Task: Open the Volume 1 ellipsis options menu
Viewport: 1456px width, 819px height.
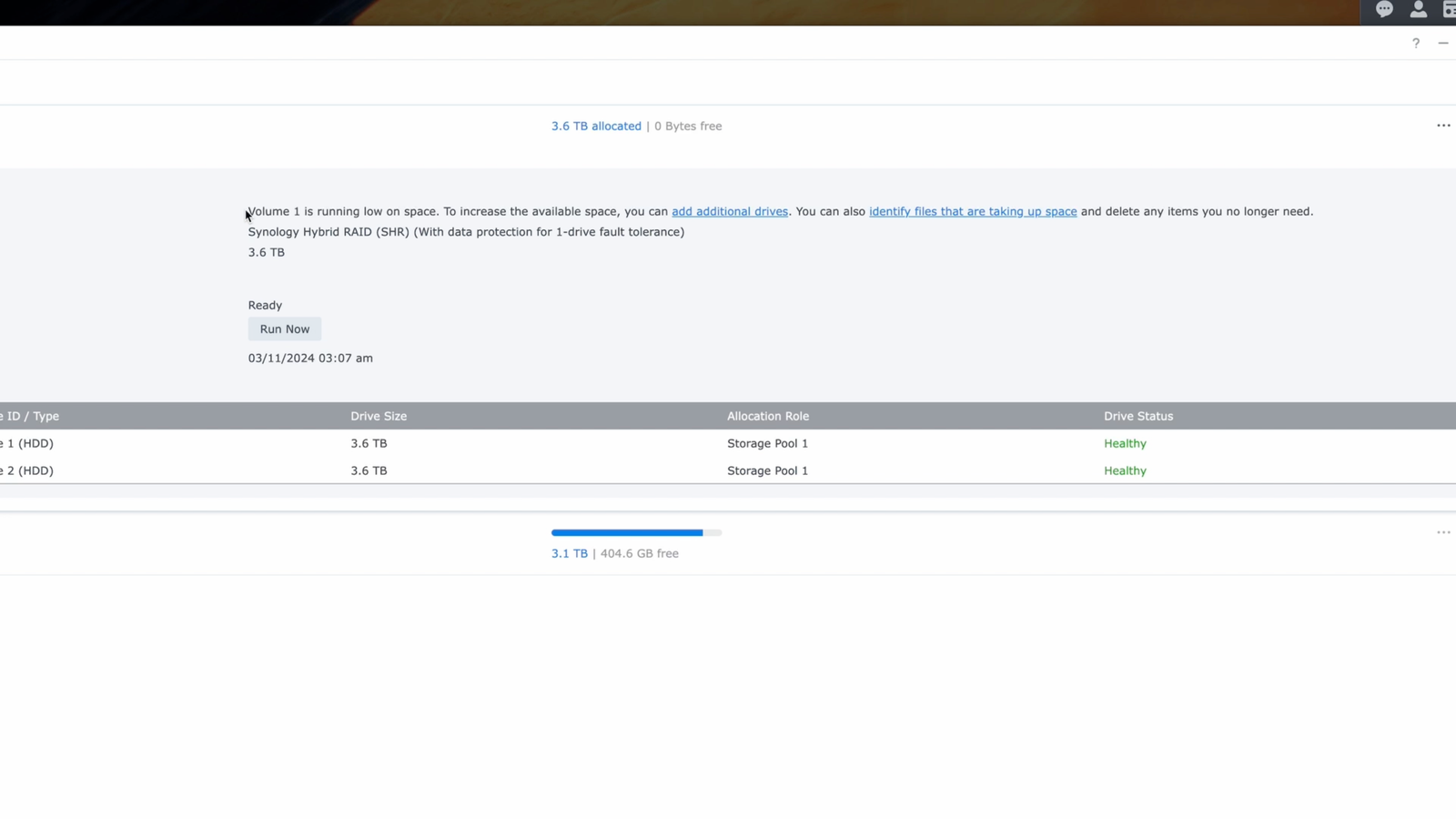Action: [x=1443, y=125]
